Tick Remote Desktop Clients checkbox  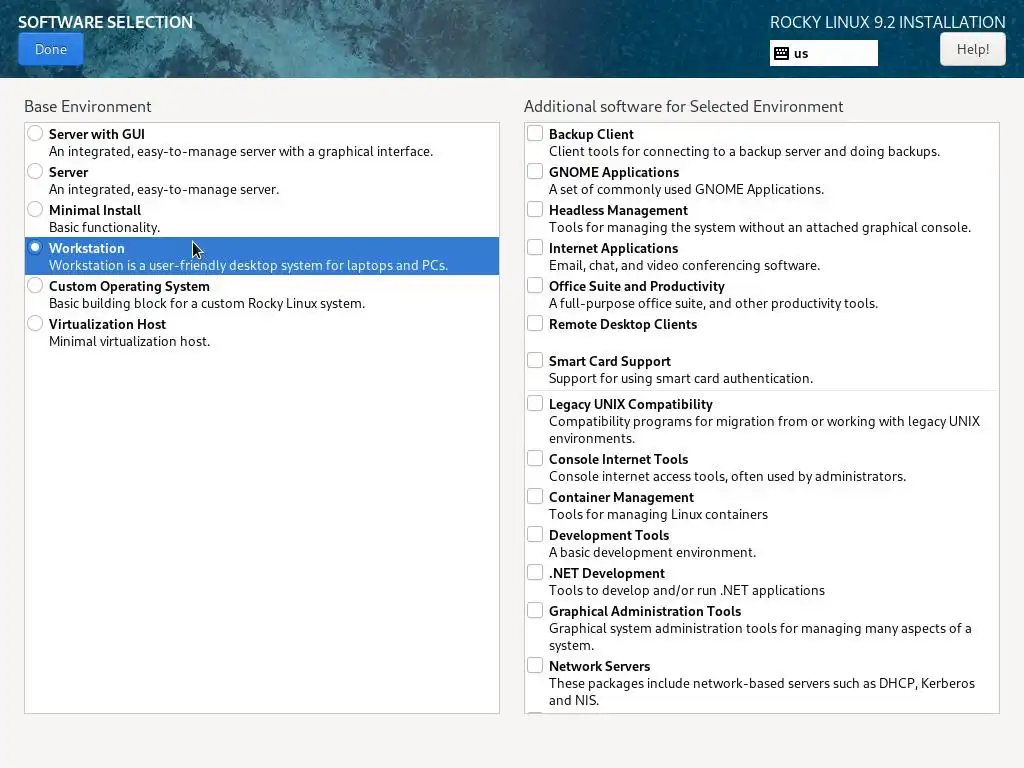pos(535,323)
